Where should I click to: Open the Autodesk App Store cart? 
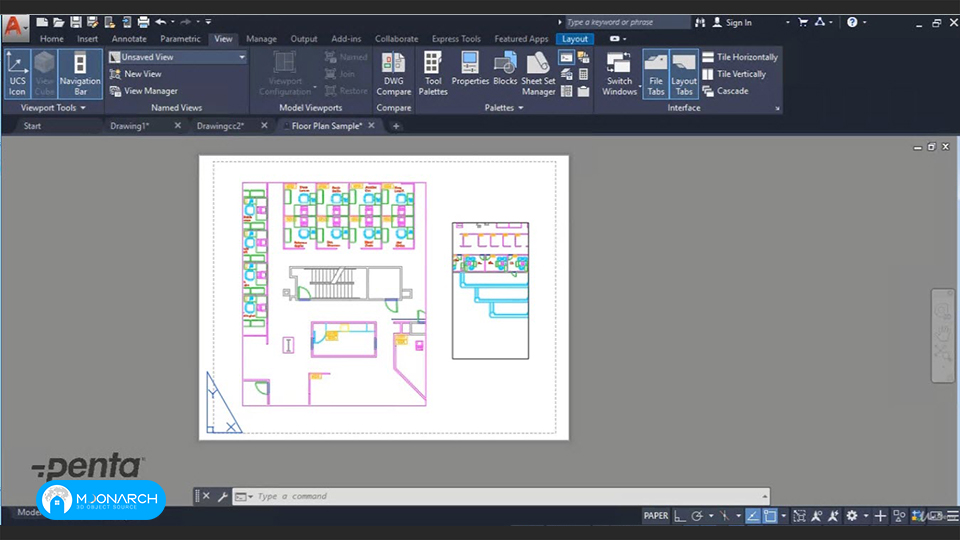click(803, 22)
